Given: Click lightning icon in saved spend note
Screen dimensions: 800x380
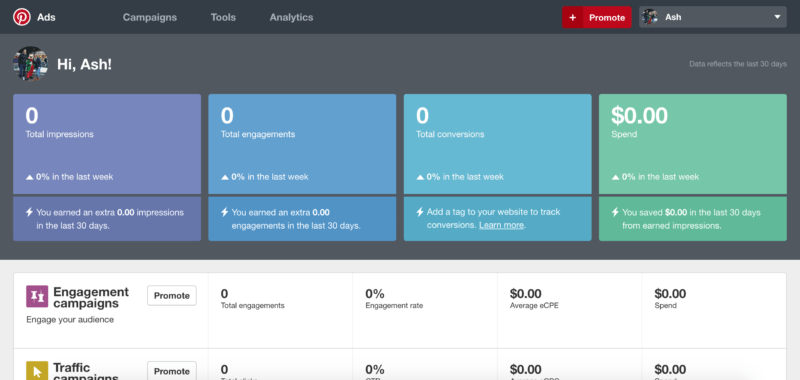Looking at the screenshot, I should click(x=615, y=212).
